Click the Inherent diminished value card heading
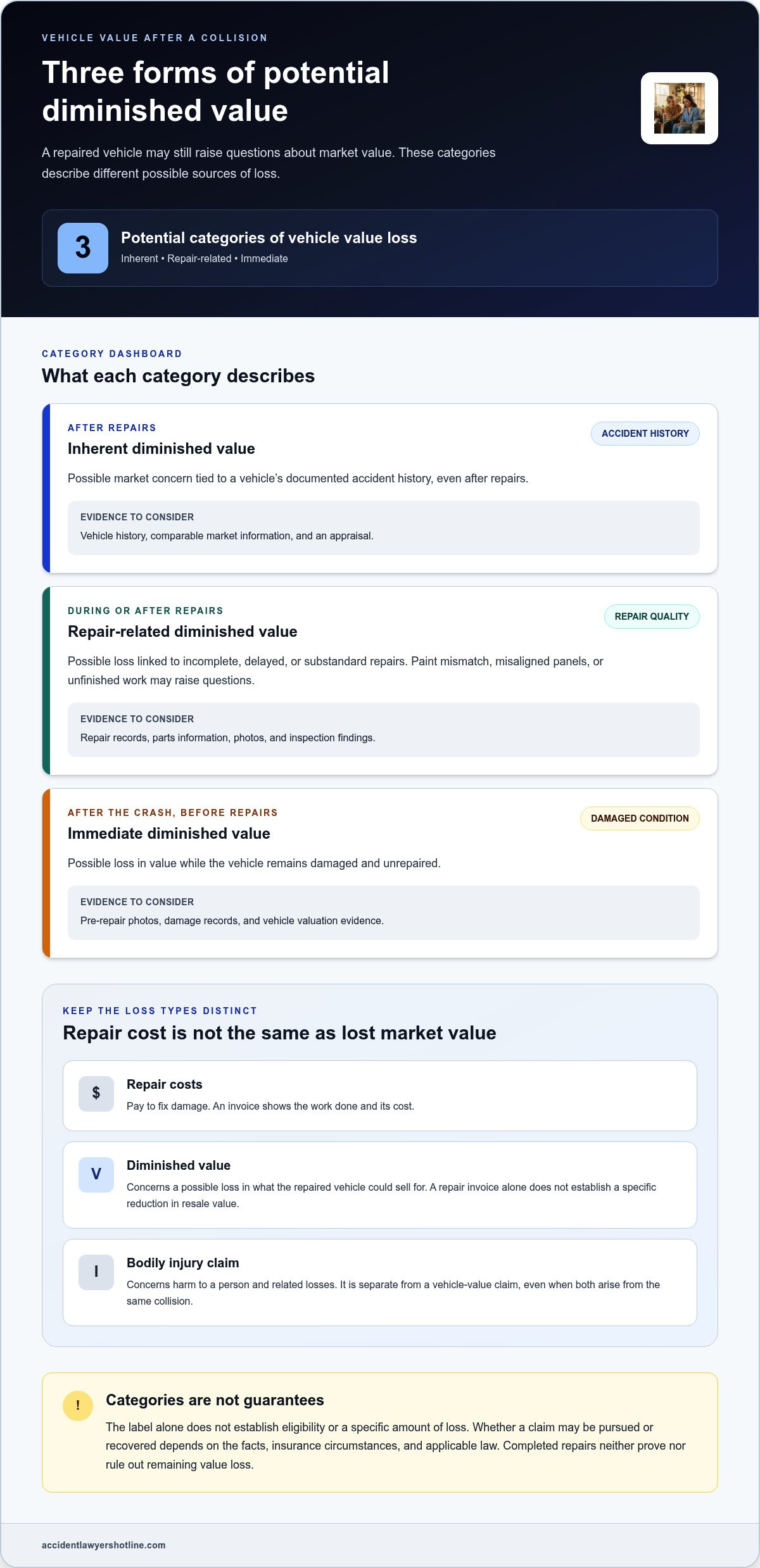This screenshot has height=1568, width=760. click(161, 449)
